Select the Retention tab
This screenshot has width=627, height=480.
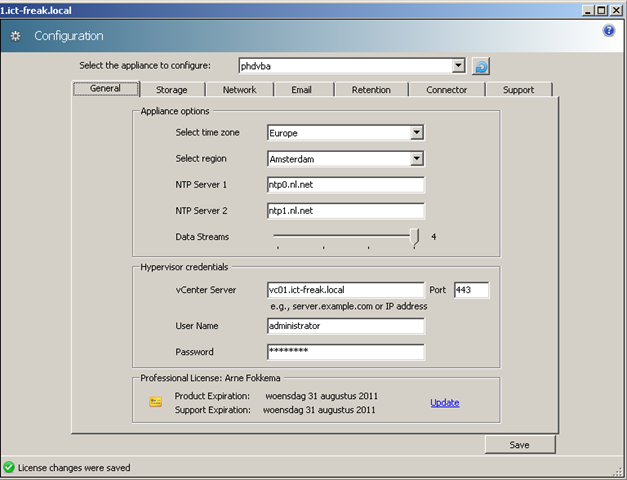click(x=371, y=90)
